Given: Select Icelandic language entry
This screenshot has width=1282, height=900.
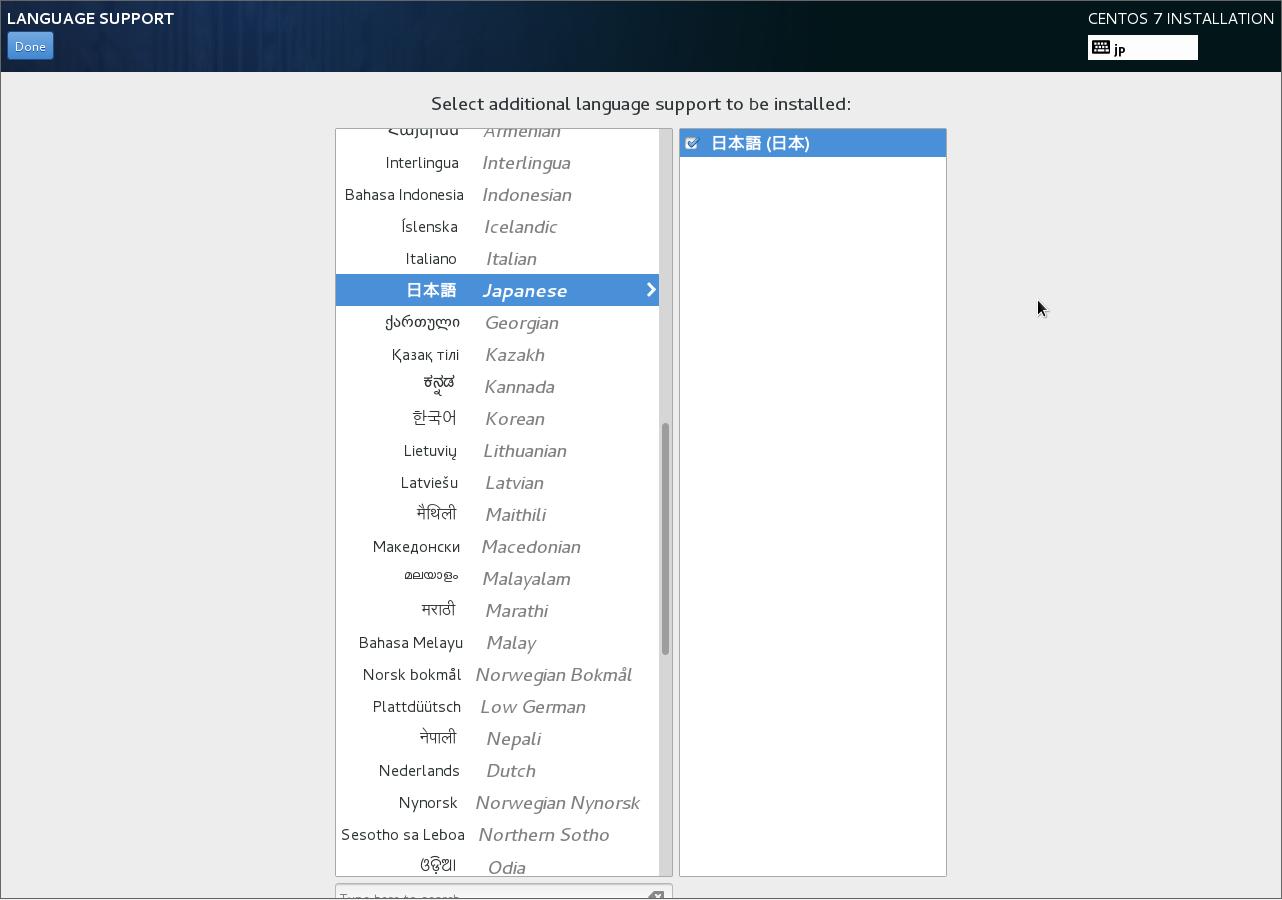Looking at the screenshot, I should click(497, 227).
